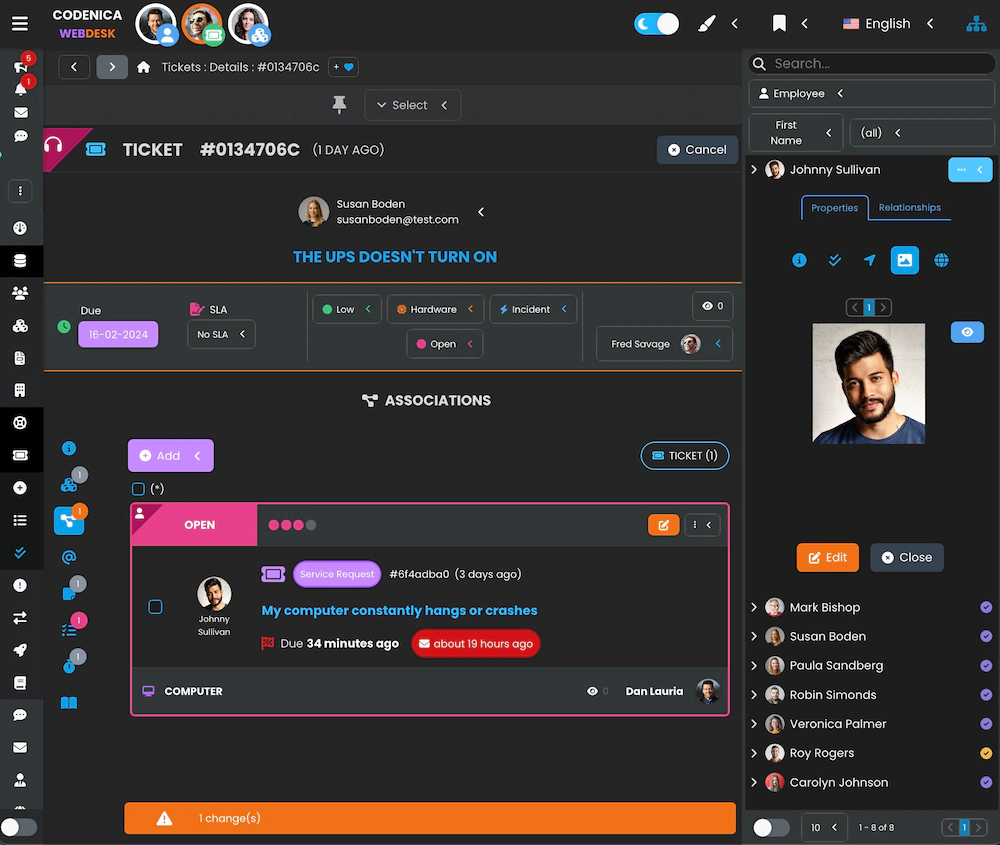Click the globe icon in the employee properties panel

point(940,260)
